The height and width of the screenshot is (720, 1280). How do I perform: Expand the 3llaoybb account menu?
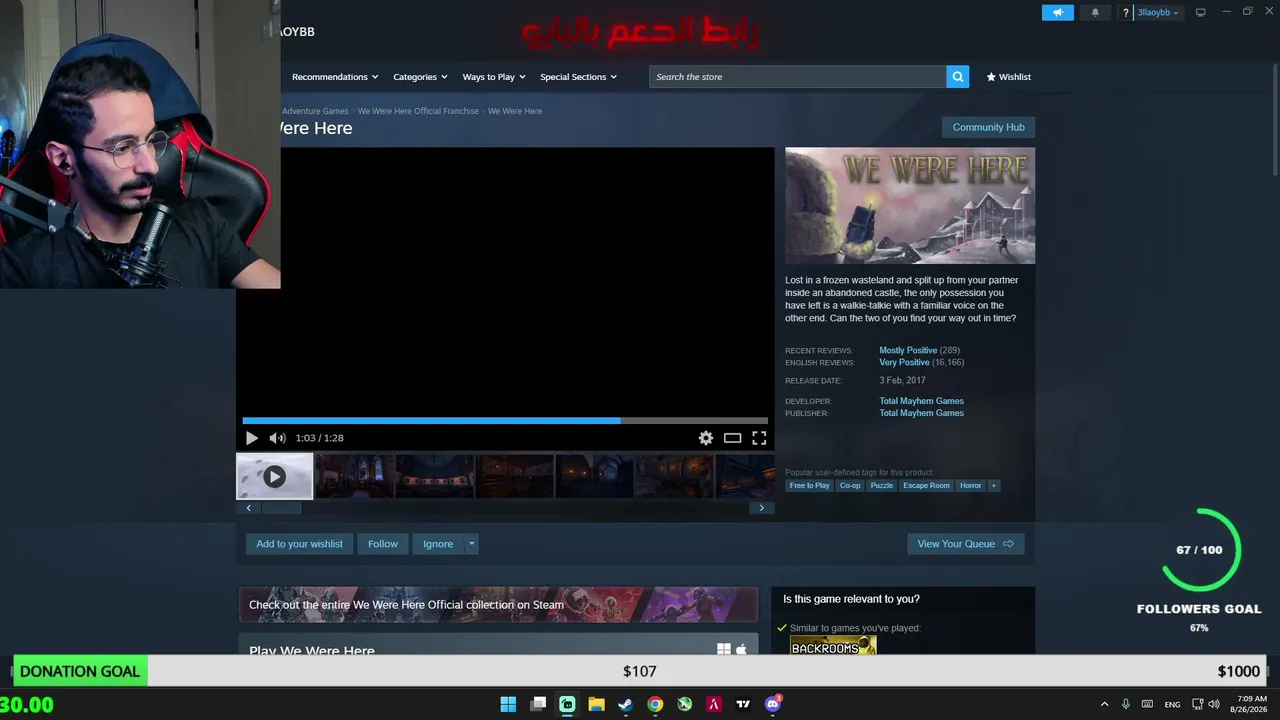tap(1158, 12)
